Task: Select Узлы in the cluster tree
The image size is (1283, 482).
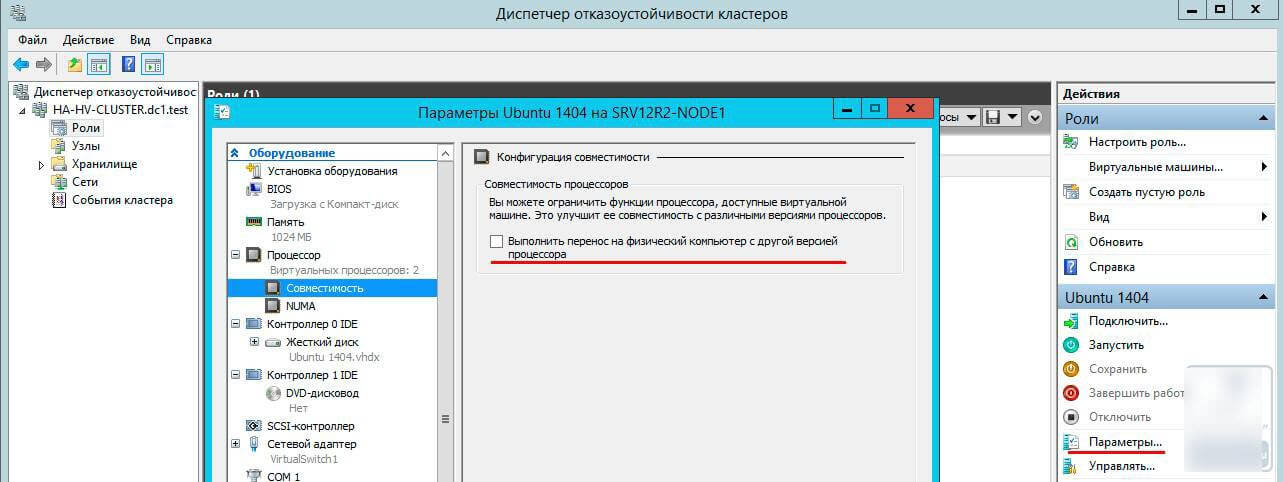Action: tap(86, 146)
